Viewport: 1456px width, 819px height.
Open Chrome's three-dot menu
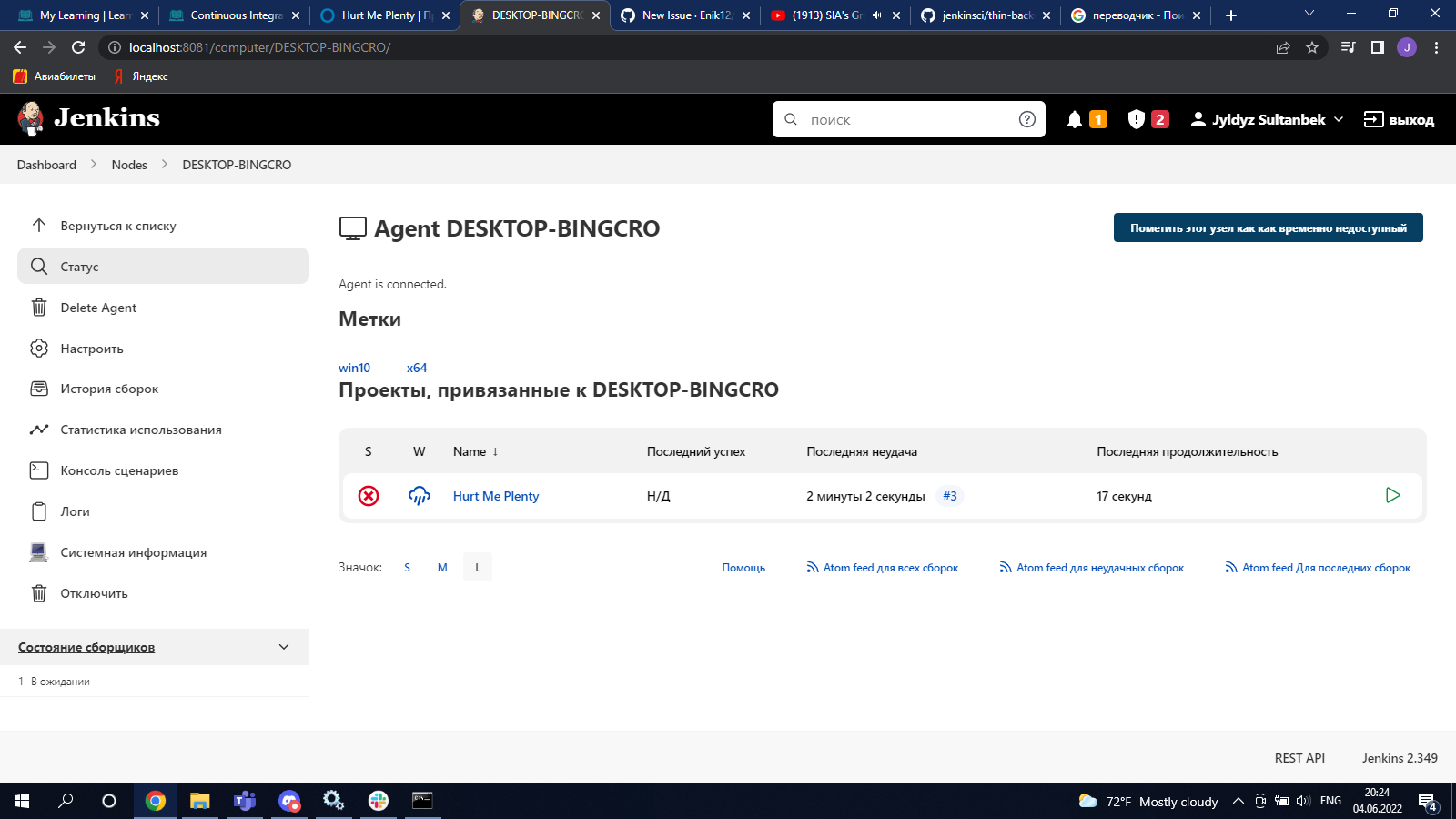pos(1437,47)
